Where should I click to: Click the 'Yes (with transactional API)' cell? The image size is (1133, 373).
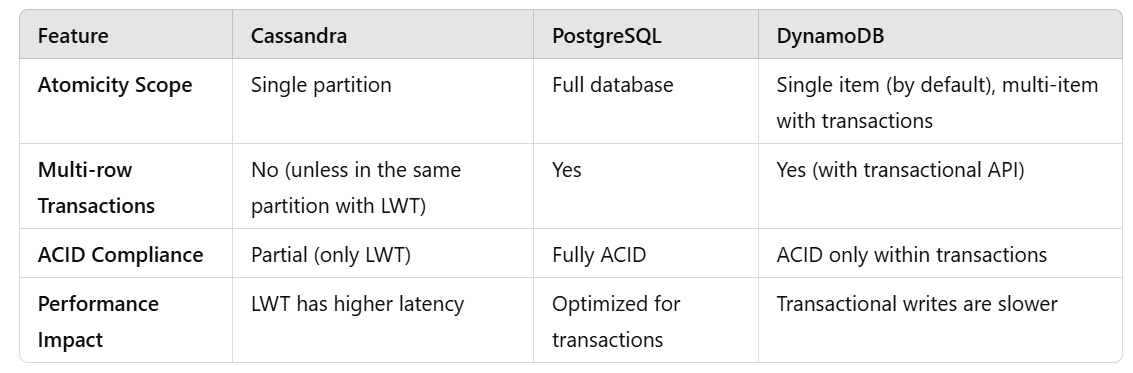(x=900, y=171)
